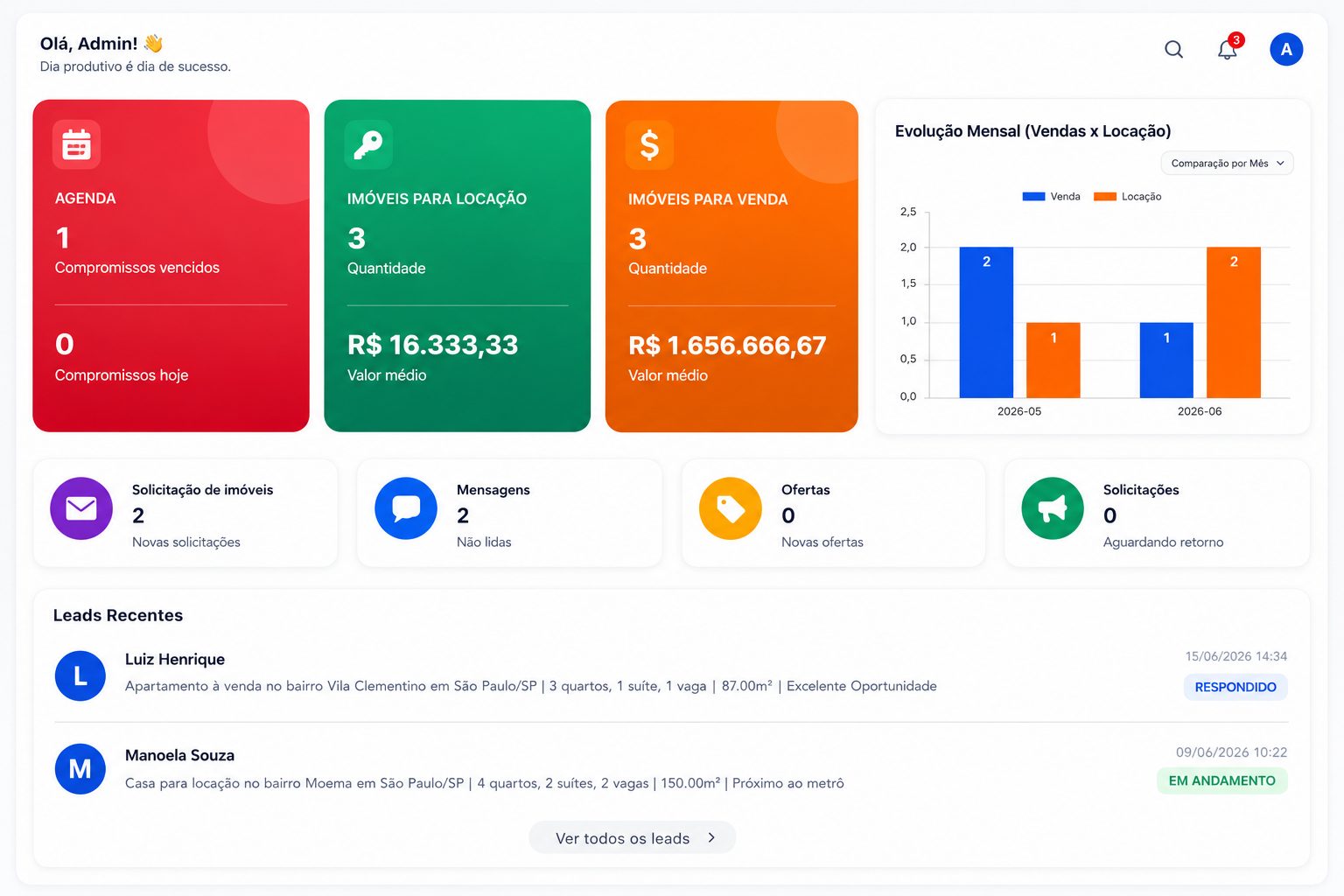Screen dimensions: 1344x896
Task: Click Aguardando retorno text
Action: (x=1164, y=542)
